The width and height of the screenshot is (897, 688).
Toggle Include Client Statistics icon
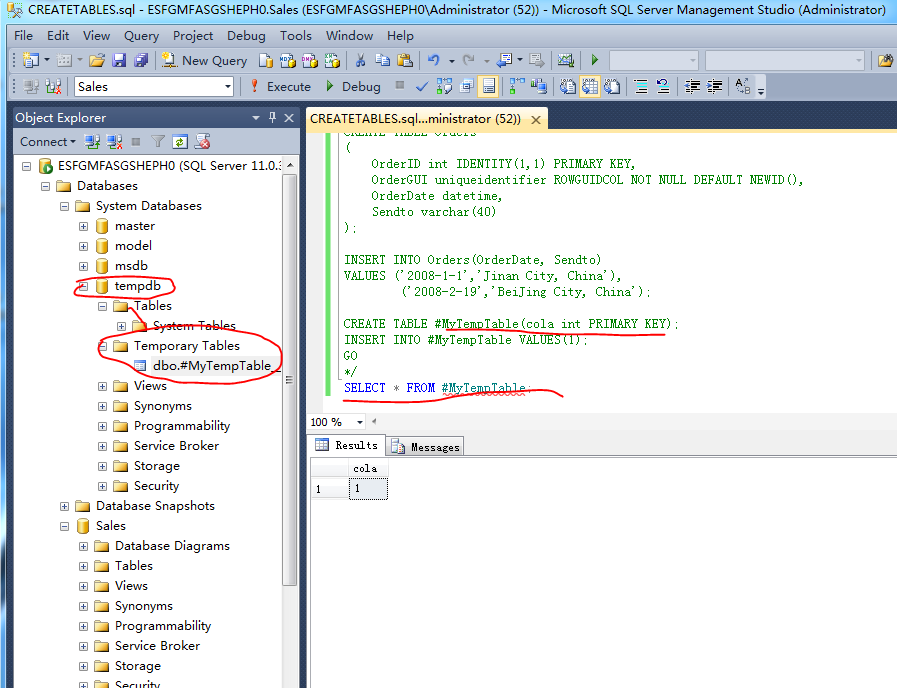(538, 87)
